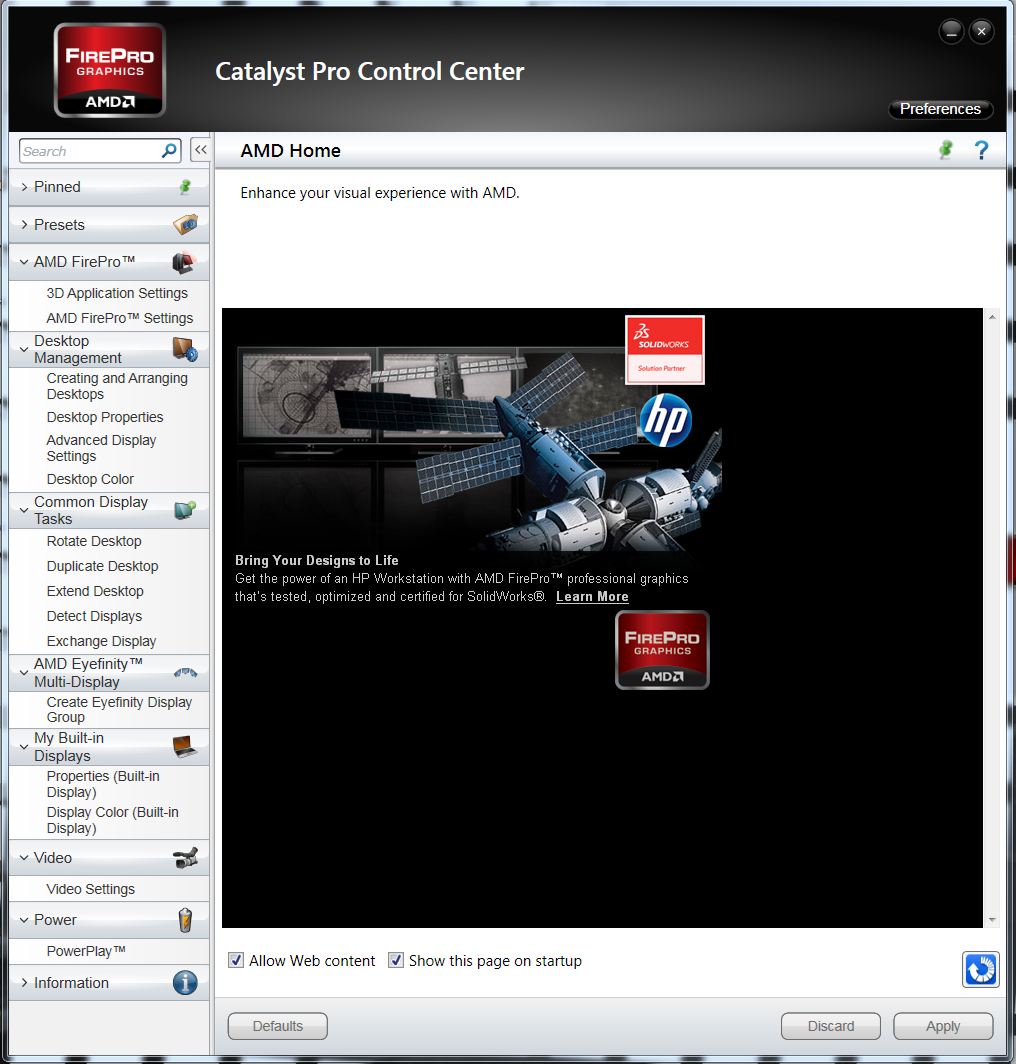Click the search magnifier icon
The image size is (1016, 1064).
[169, 151]
